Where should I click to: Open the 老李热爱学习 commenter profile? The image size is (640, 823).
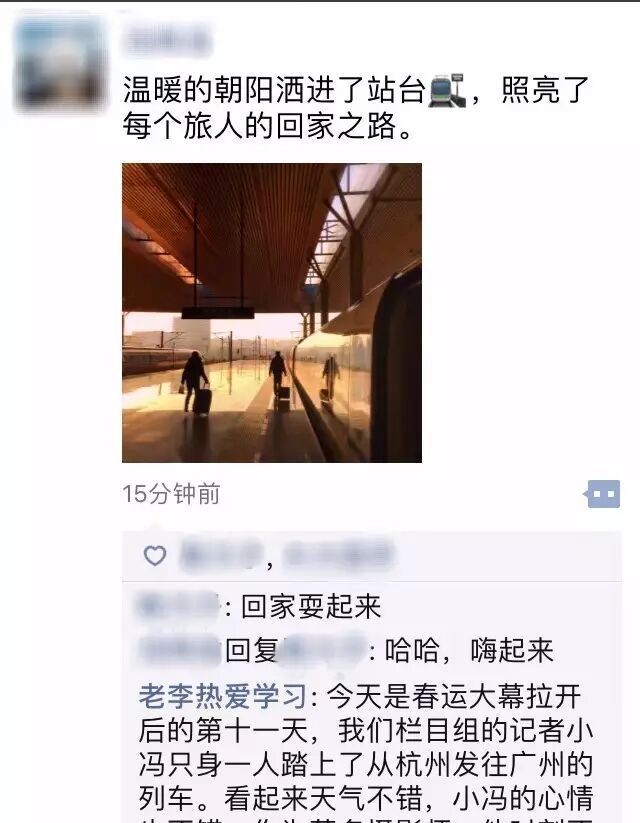pos(223,697)
